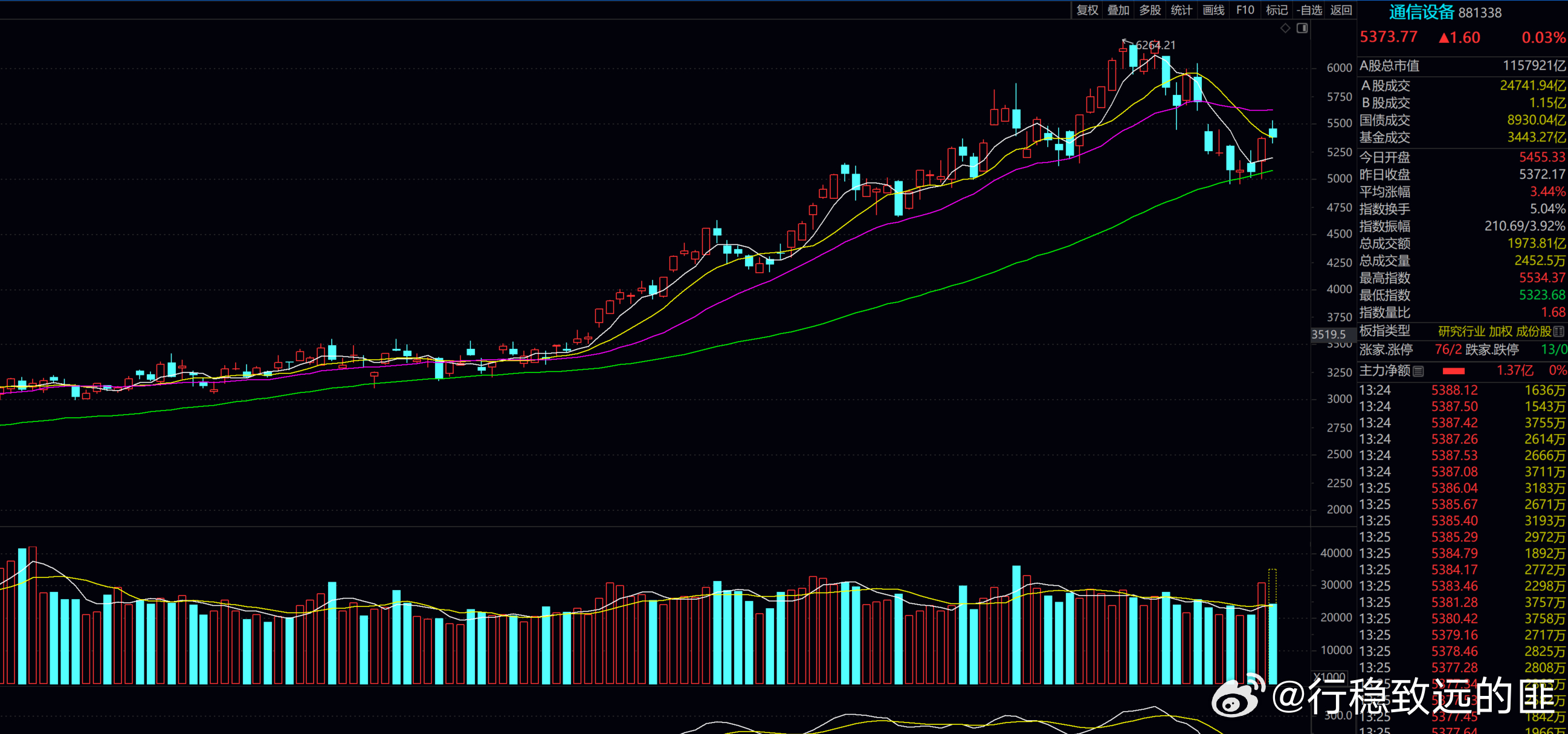Click the red 主力净额 inflow bar
The height and width of the screenshot is (734, 1568).
[x=1454, y=371]
